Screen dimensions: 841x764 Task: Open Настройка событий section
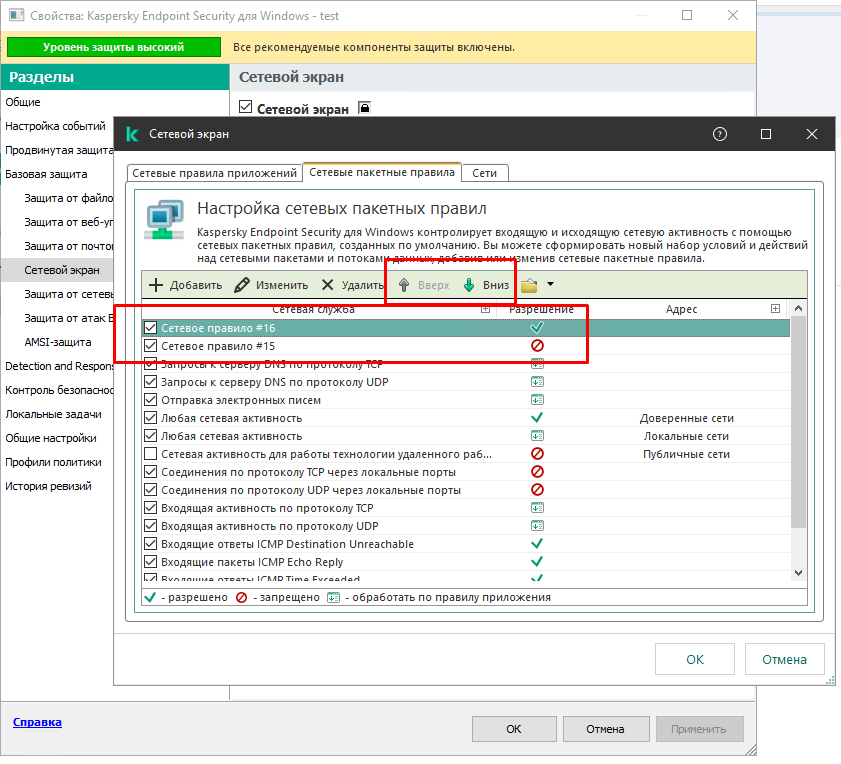[x=55, y=126]
